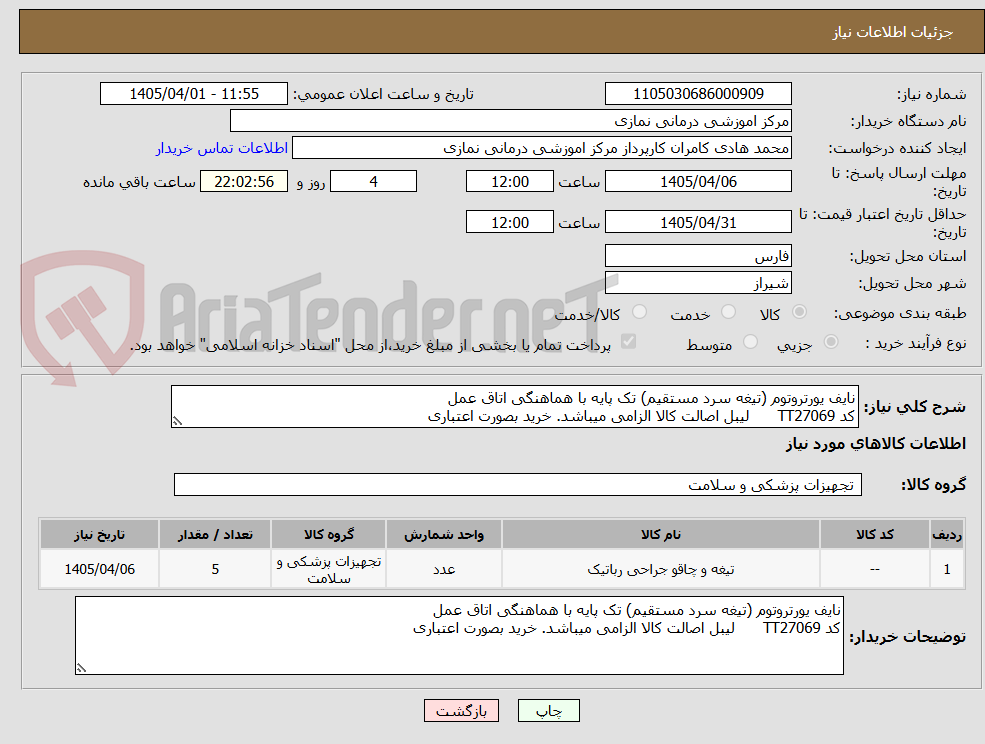Click the ردیف column header
This screenshot has width=985, height=744.
coord(947,534)
